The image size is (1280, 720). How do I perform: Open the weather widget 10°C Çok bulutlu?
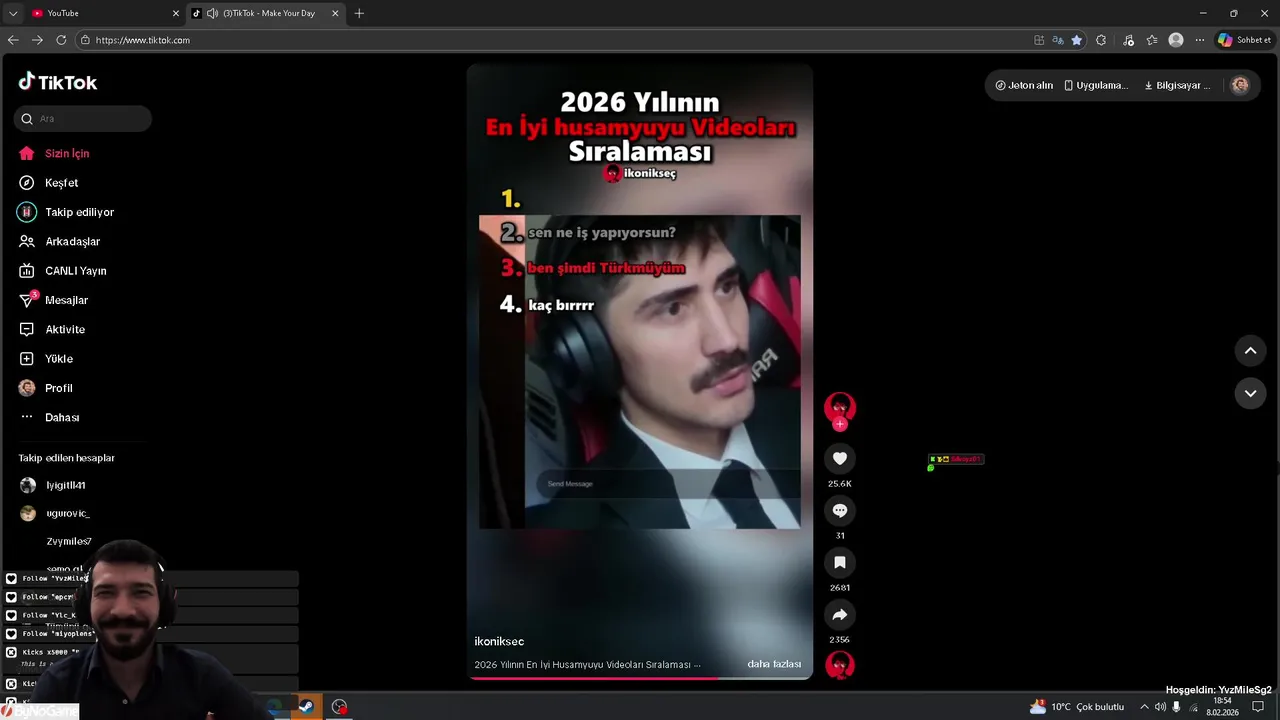[x=1076, y=707]
